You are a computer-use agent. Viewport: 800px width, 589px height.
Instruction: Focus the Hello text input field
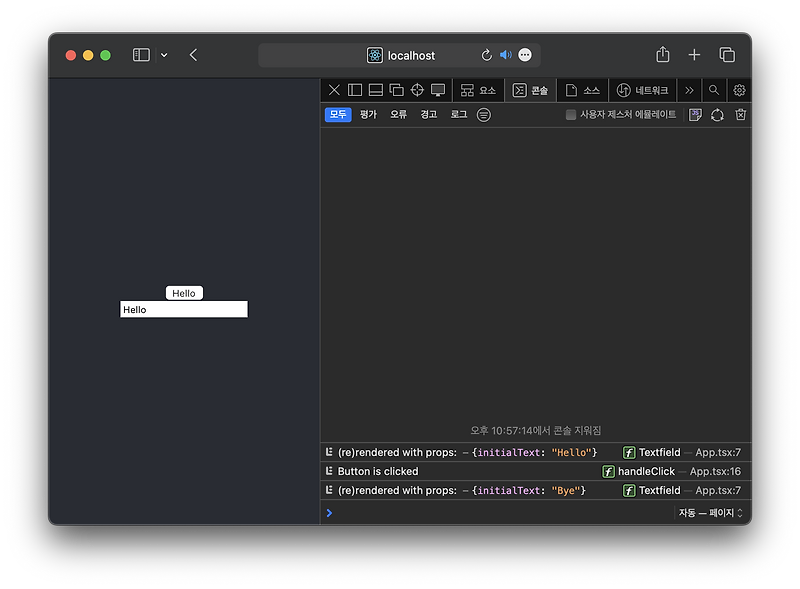(x=184, y=309)
